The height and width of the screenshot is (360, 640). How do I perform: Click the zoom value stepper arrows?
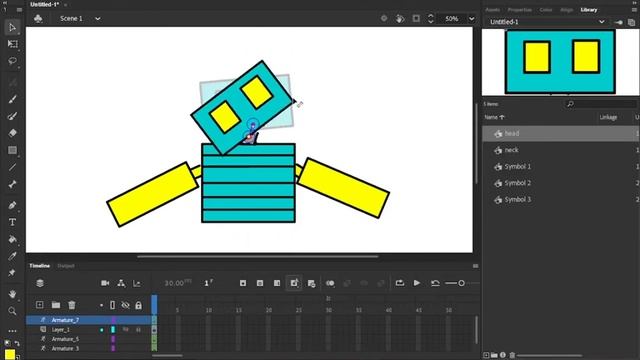click(x=431, y=18)
